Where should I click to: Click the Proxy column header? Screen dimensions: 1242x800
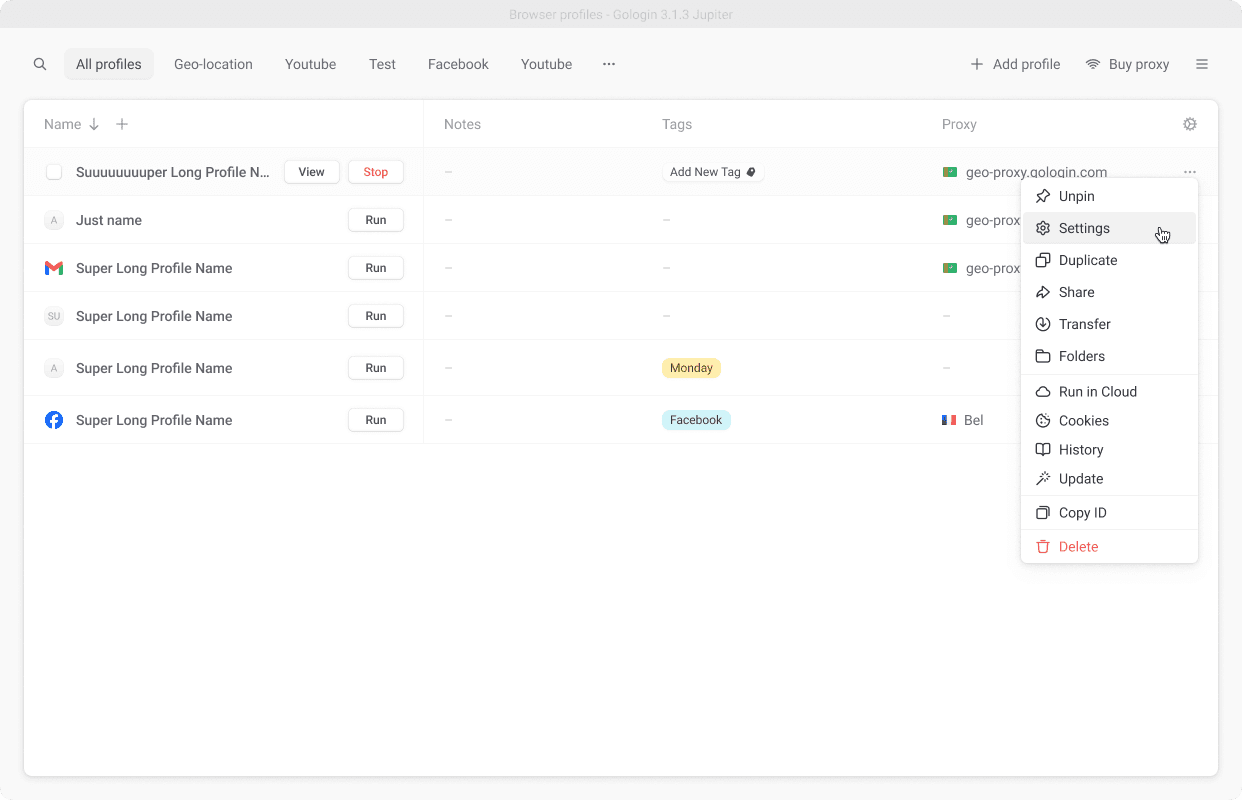pyautogui.click(x=959, y=124)
